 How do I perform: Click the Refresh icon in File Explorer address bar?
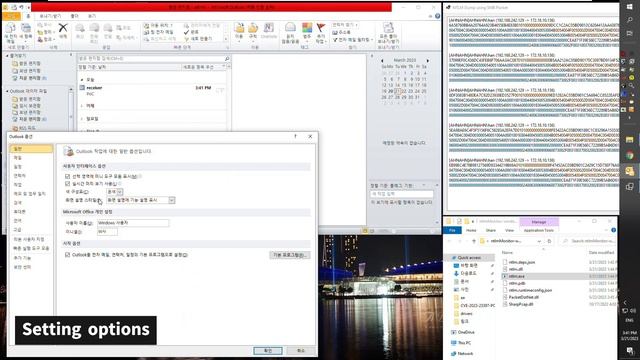coord(549,241)
